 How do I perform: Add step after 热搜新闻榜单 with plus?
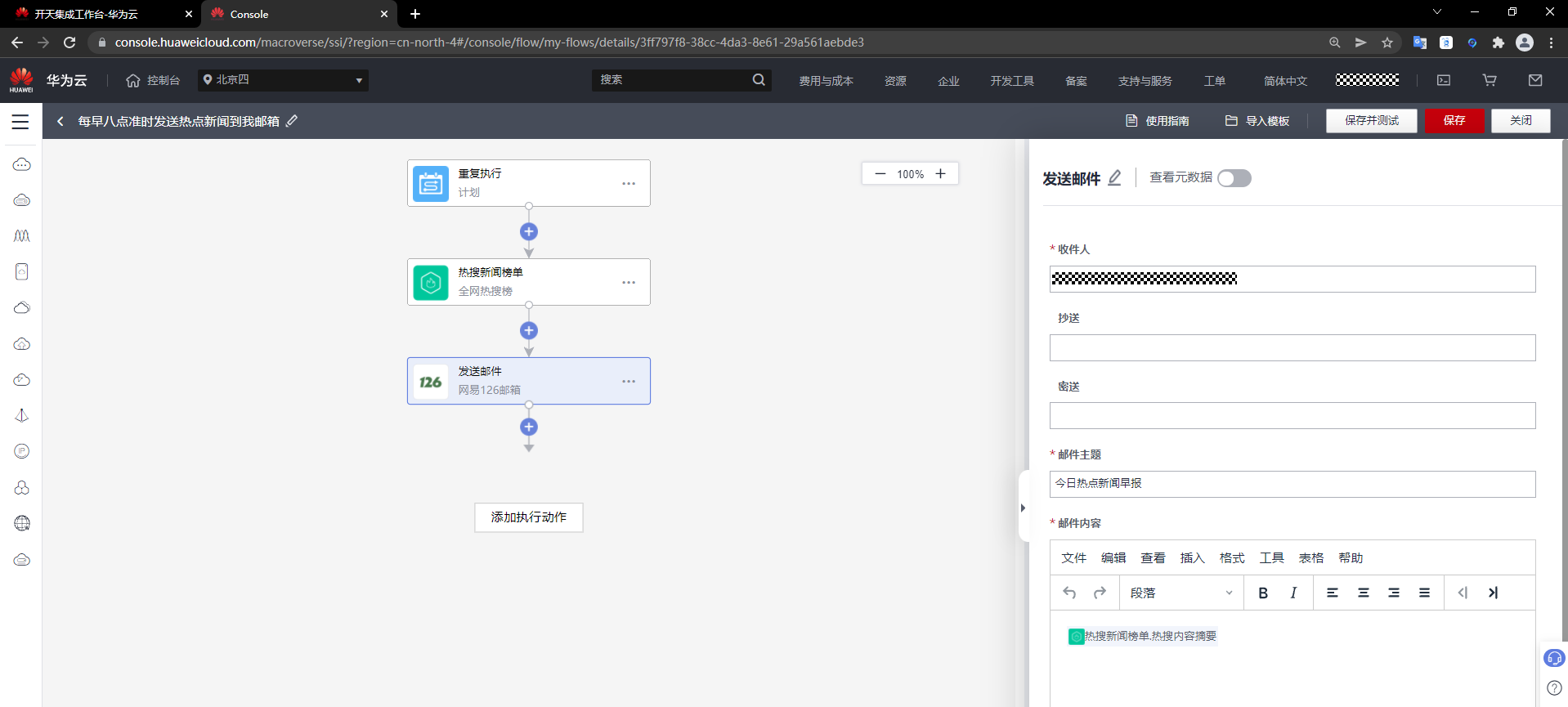pyautogui.click(x=529, y=330)
